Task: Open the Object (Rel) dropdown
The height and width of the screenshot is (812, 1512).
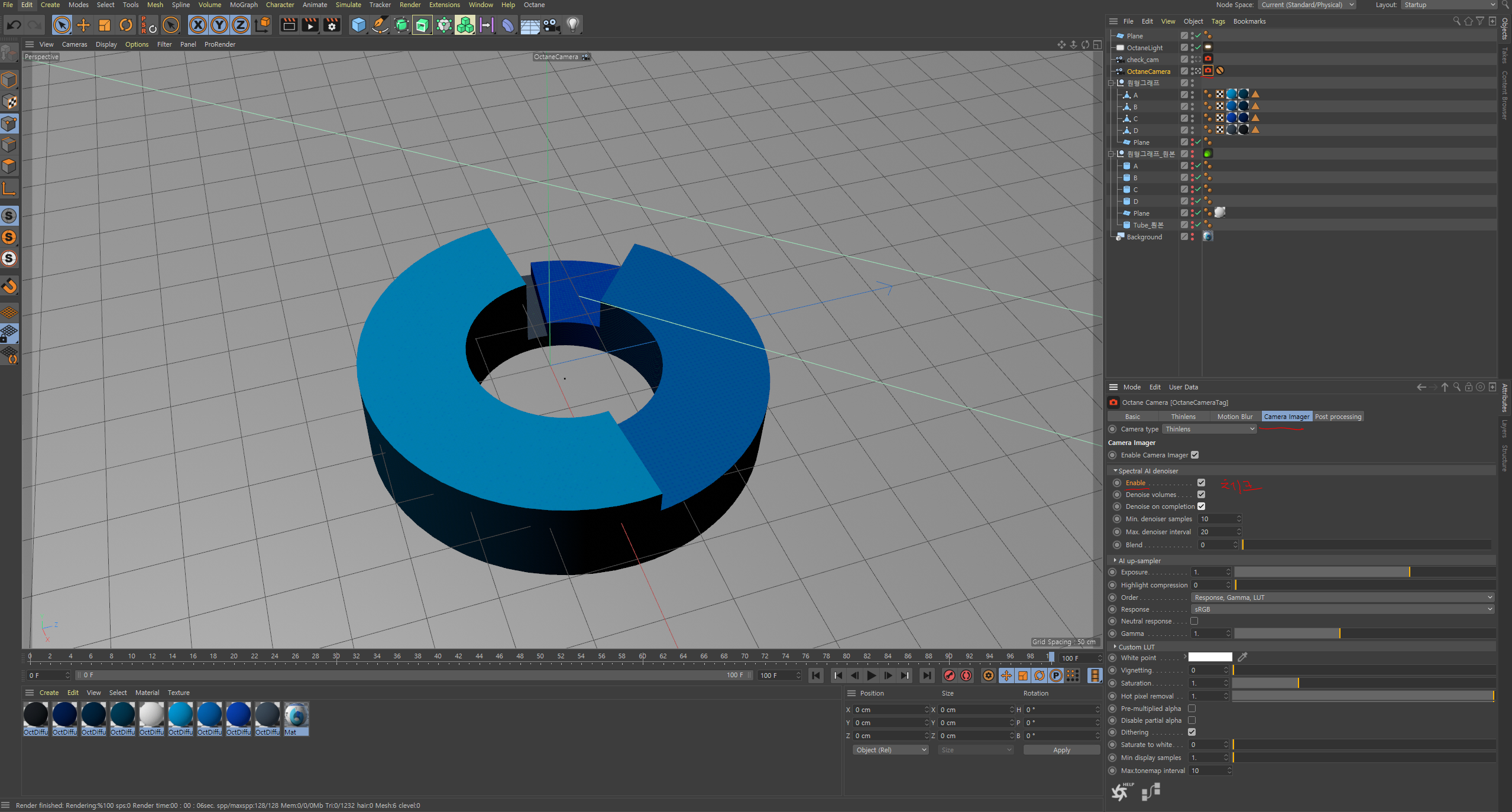Action: (x=891, y=750)
